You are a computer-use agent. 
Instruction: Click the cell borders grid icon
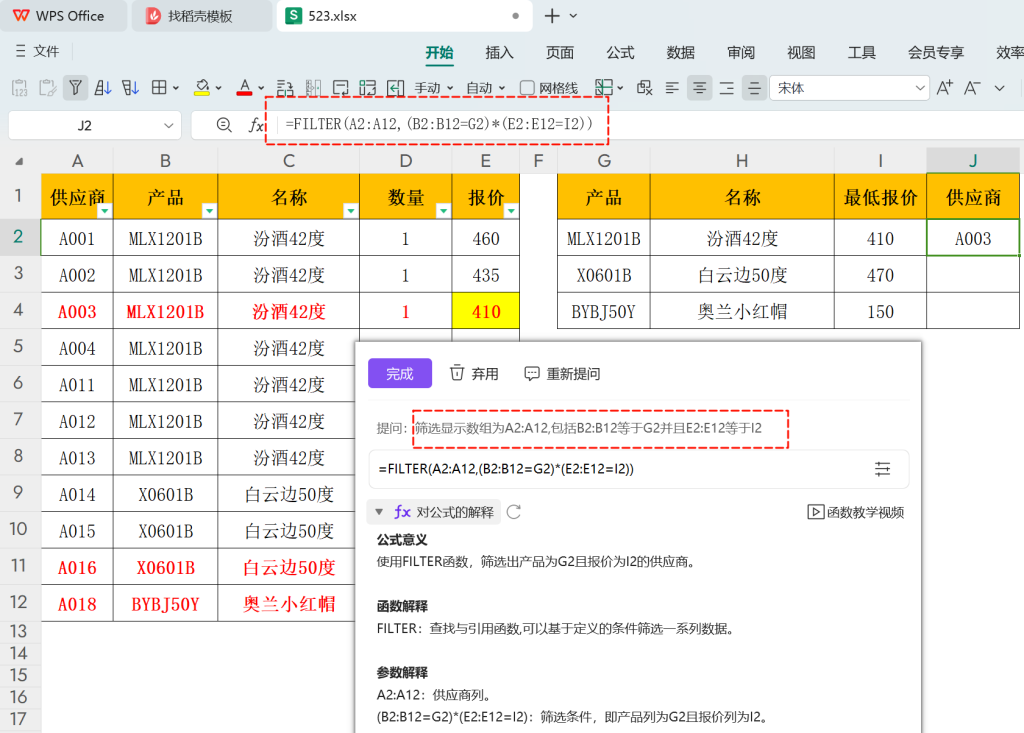click(x=159, y=88)
